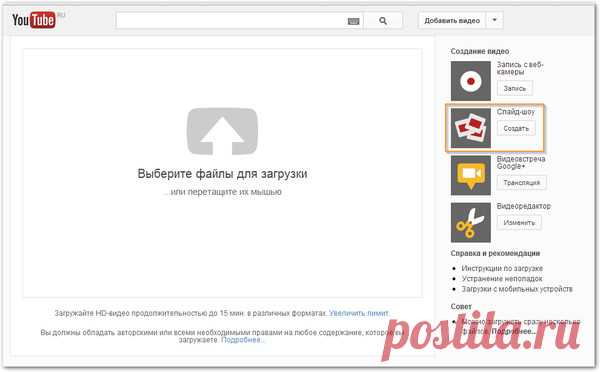Click the magnifying glass search button
600x372 pixels.
[383, 21]
